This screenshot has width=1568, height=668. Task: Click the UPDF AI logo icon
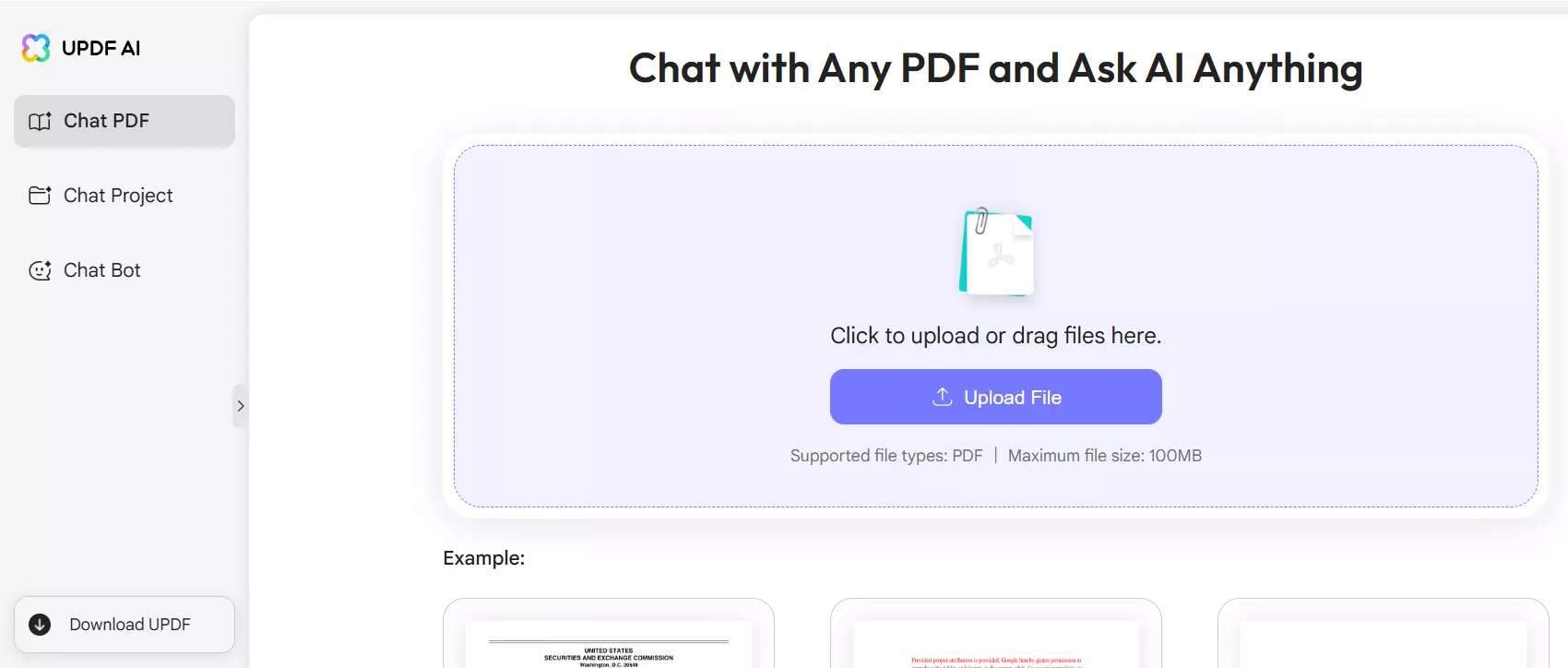[x=36, y=48]
